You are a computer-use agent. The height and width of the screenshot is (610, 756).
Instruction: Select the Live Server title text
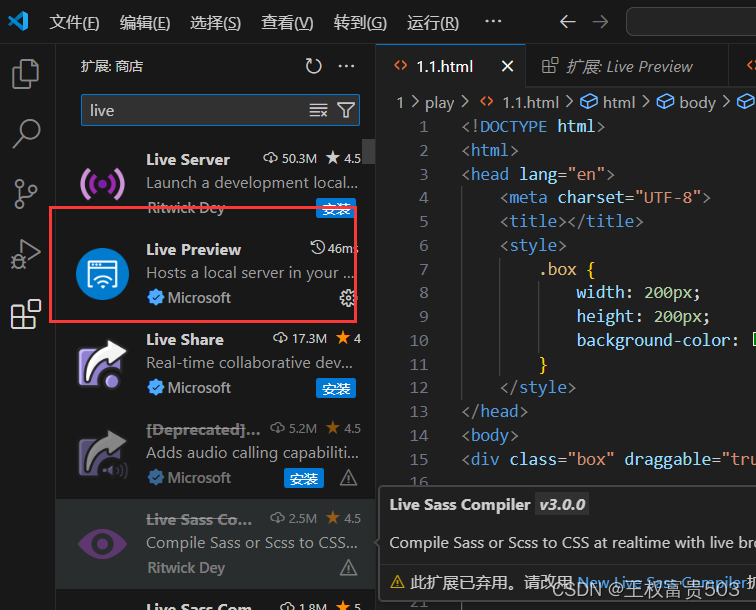188,160
